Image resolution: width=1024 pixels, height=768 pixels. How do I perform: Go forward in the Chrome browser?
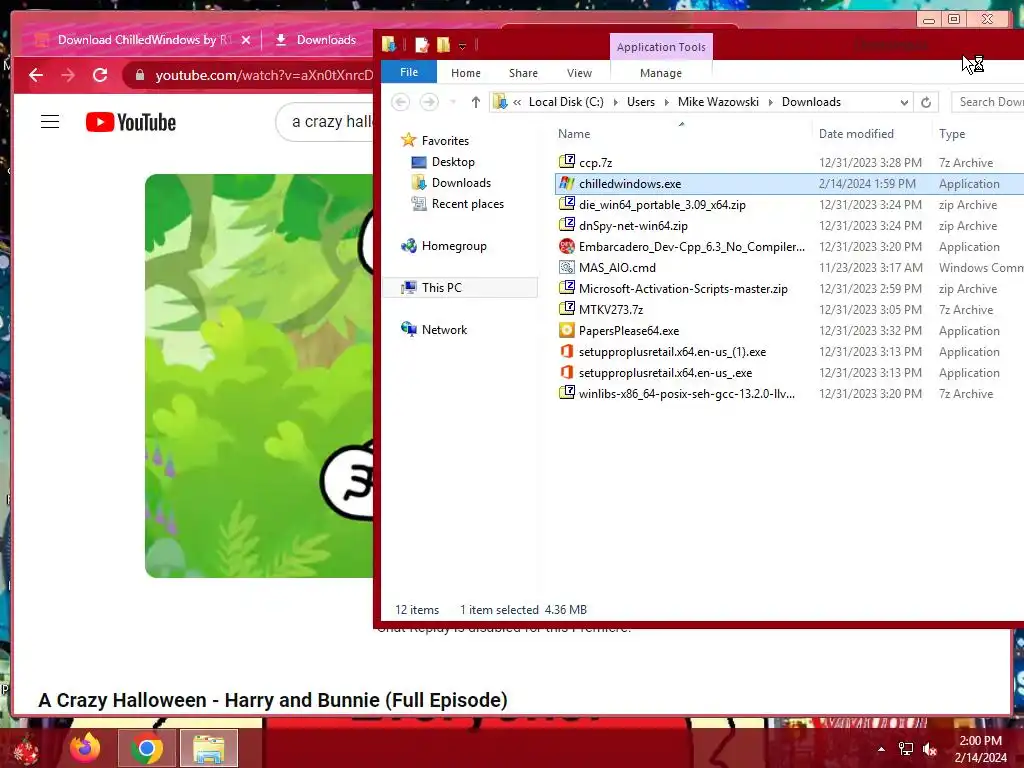[68, 75]
